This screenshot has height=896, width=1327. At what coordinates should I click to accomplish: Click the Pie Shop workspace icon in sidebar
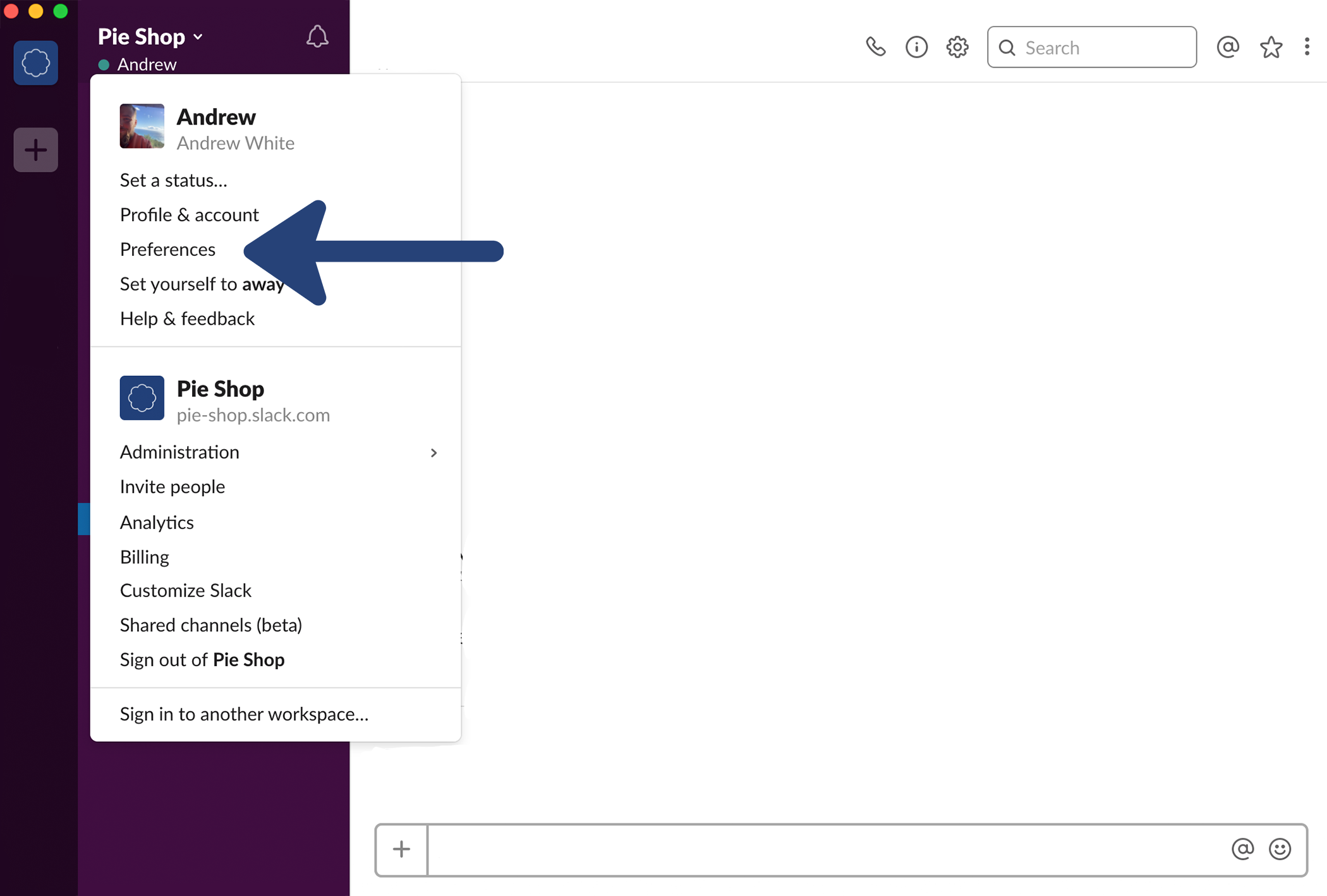36,63
